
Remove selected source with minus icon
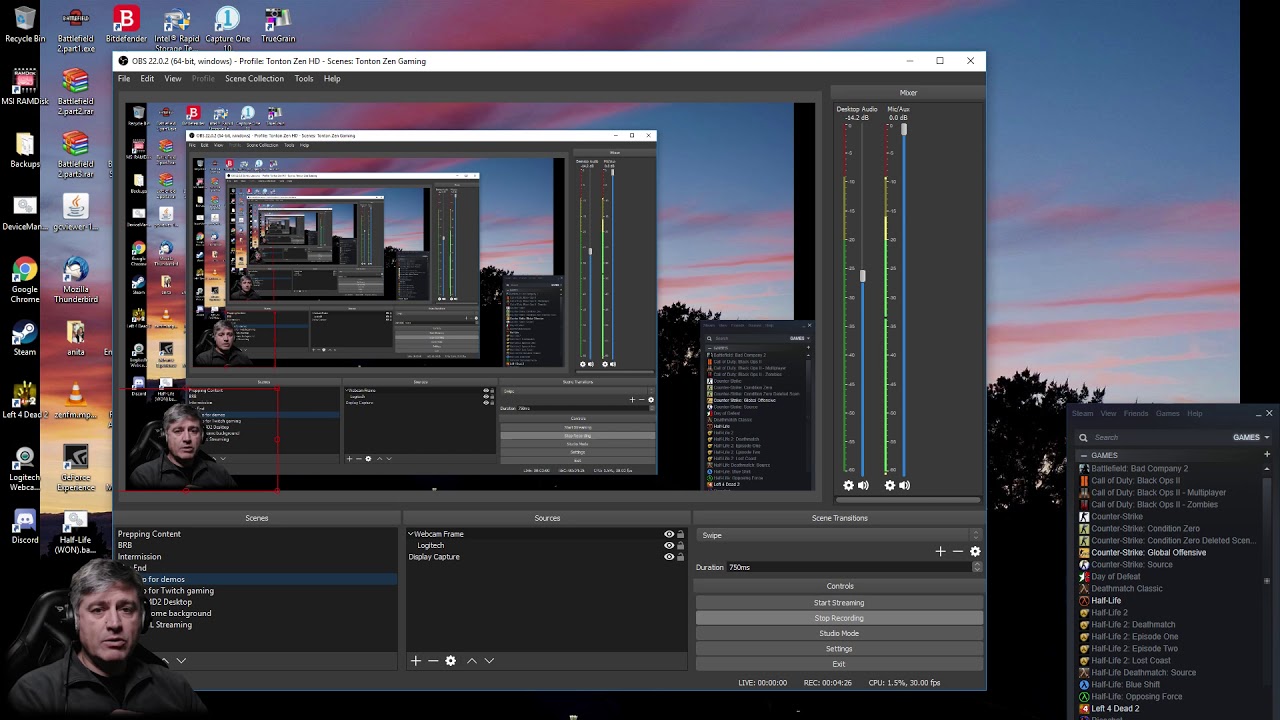433,661
